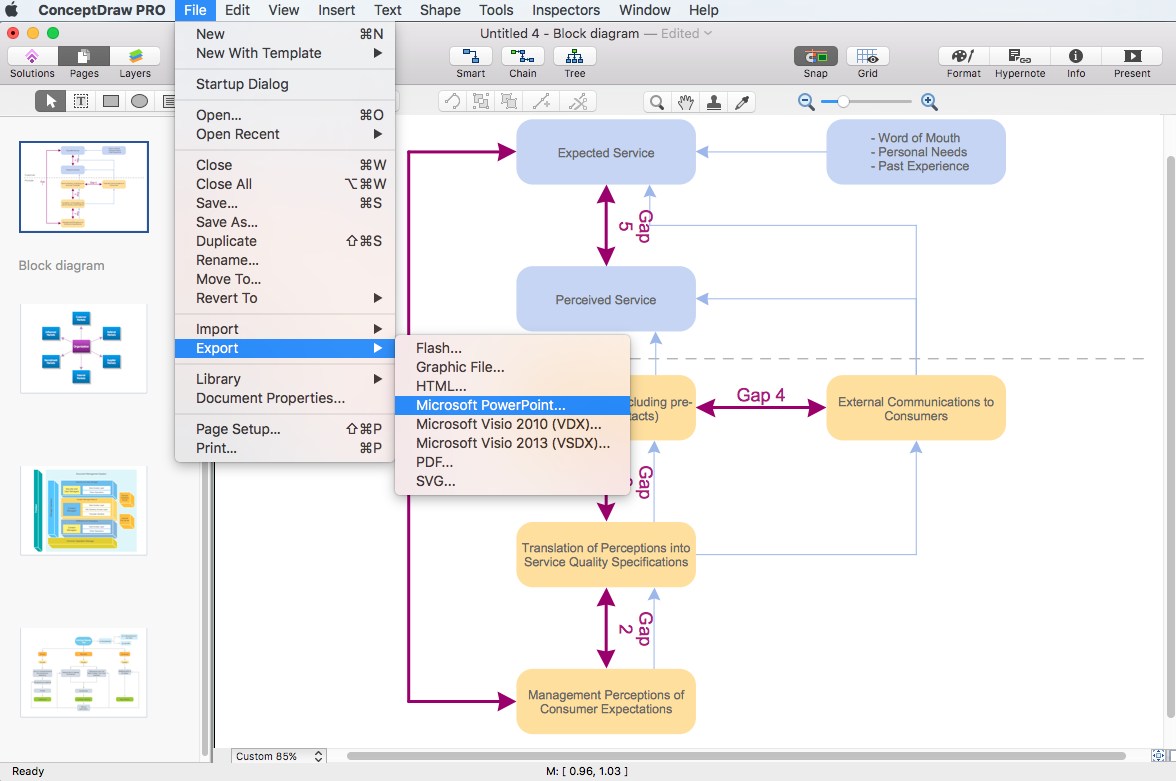
Task: Expand the Library submenu
Action: (x=285, y=379)
